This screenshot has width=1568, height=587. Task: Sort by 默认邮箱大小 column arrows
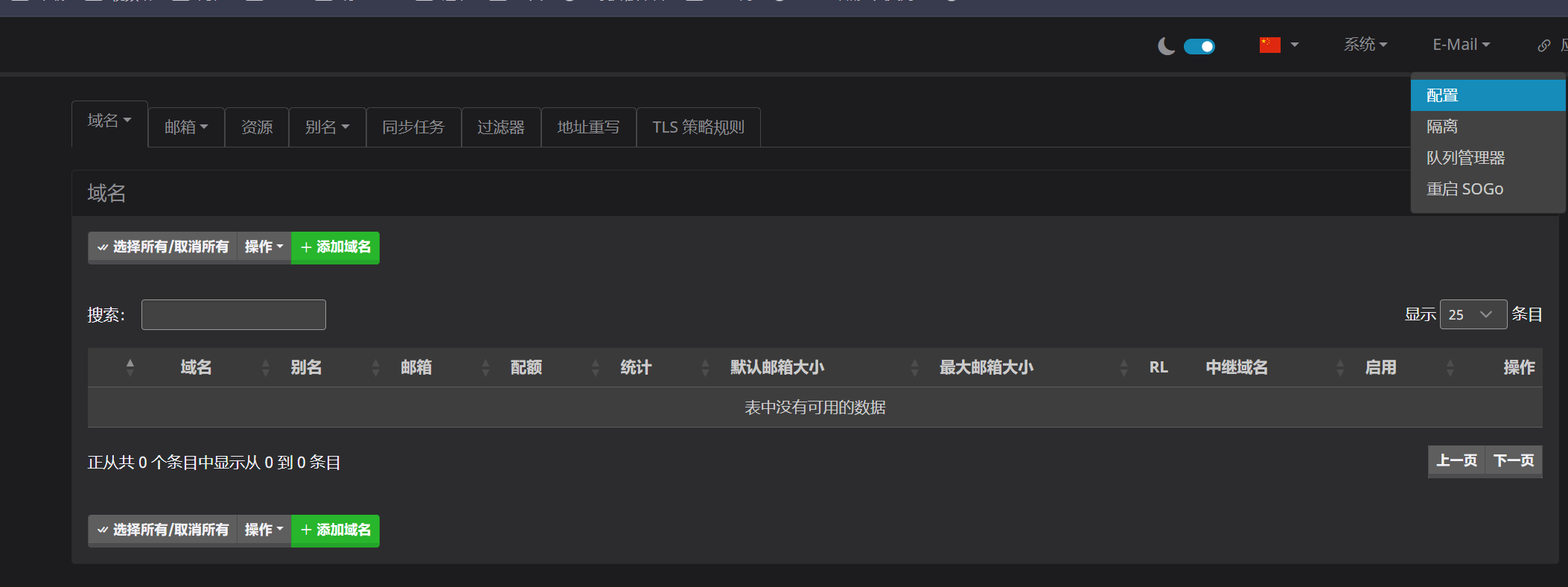(915, 367)
